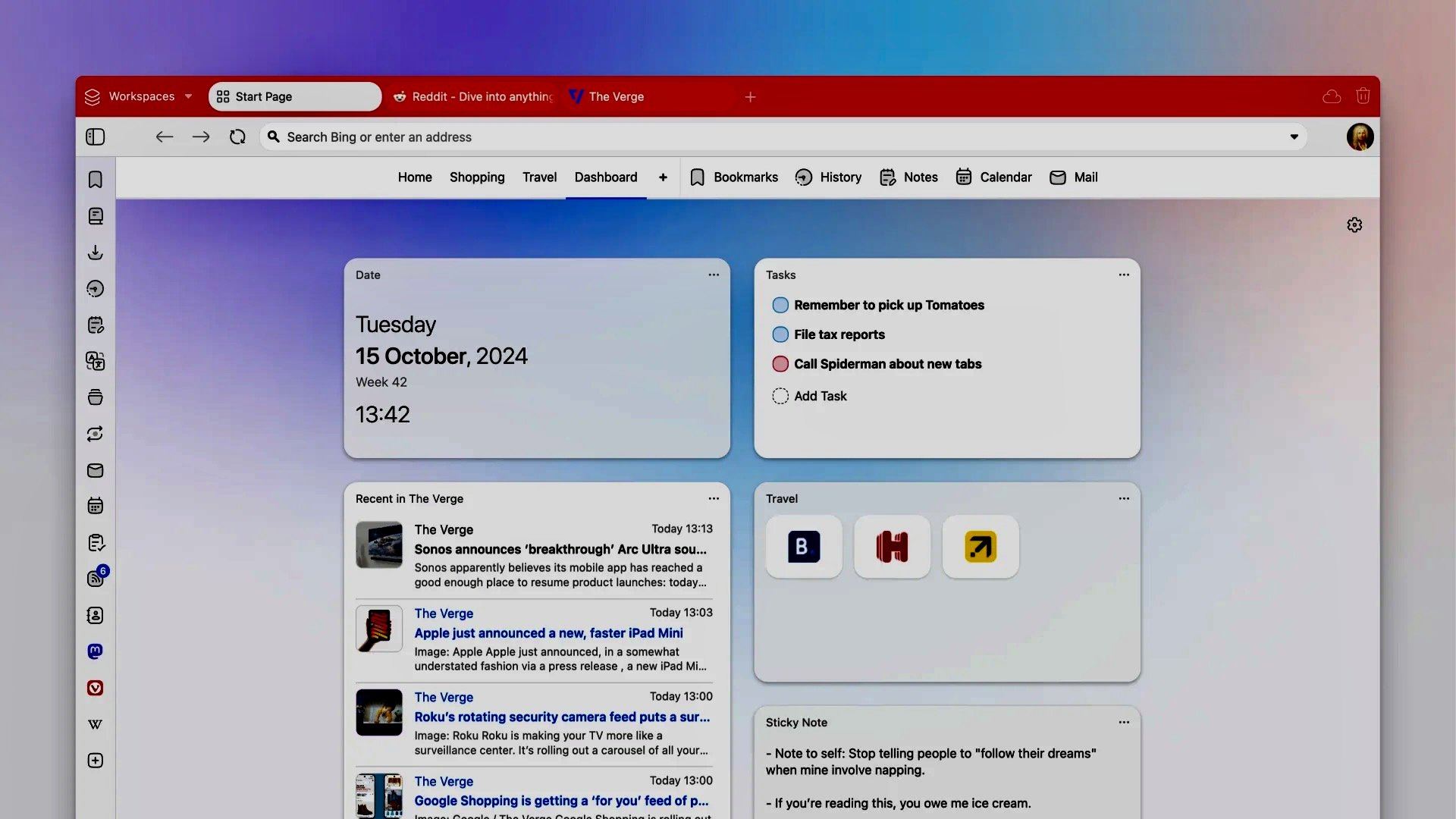Launch Expedia from the Travel widget
The width and height of the screenshot is (1456, 819).
click(x=981, y=546)
